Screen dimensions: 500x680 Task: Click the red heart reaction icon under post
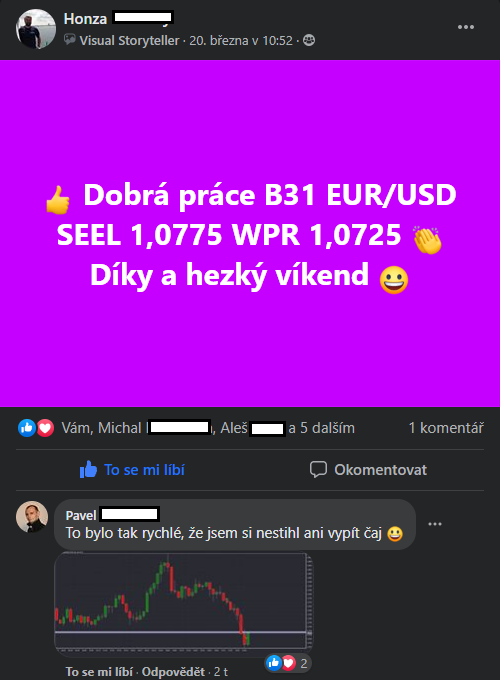tap(45, 428)
